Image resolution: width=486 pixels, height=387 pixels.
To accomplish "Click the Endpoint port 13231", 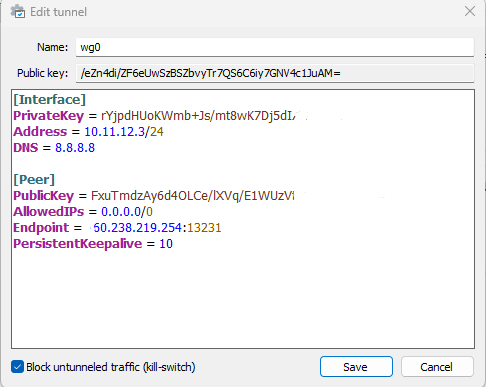I will pos(204,228).
